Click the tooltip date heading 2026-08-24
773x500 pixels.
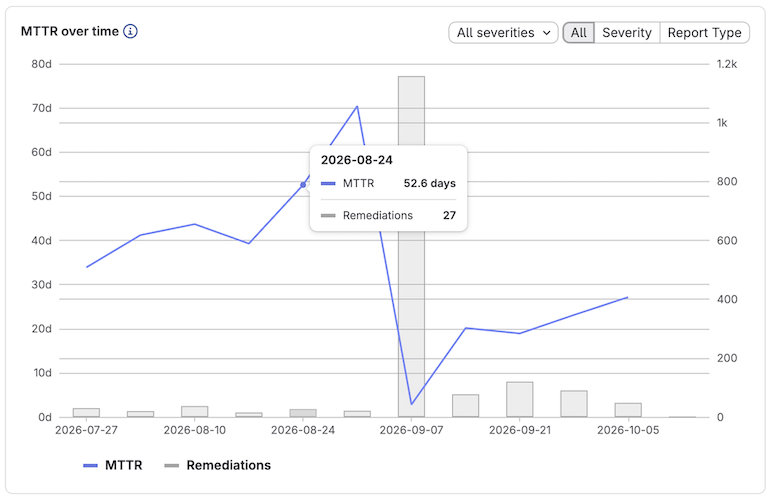[x=356, y=160]
